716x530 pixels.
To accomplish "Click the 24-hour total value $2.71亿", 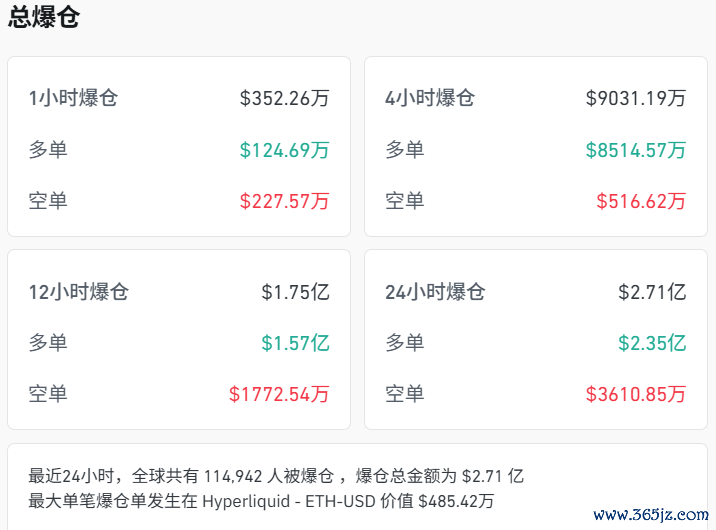I will [652, 292].
